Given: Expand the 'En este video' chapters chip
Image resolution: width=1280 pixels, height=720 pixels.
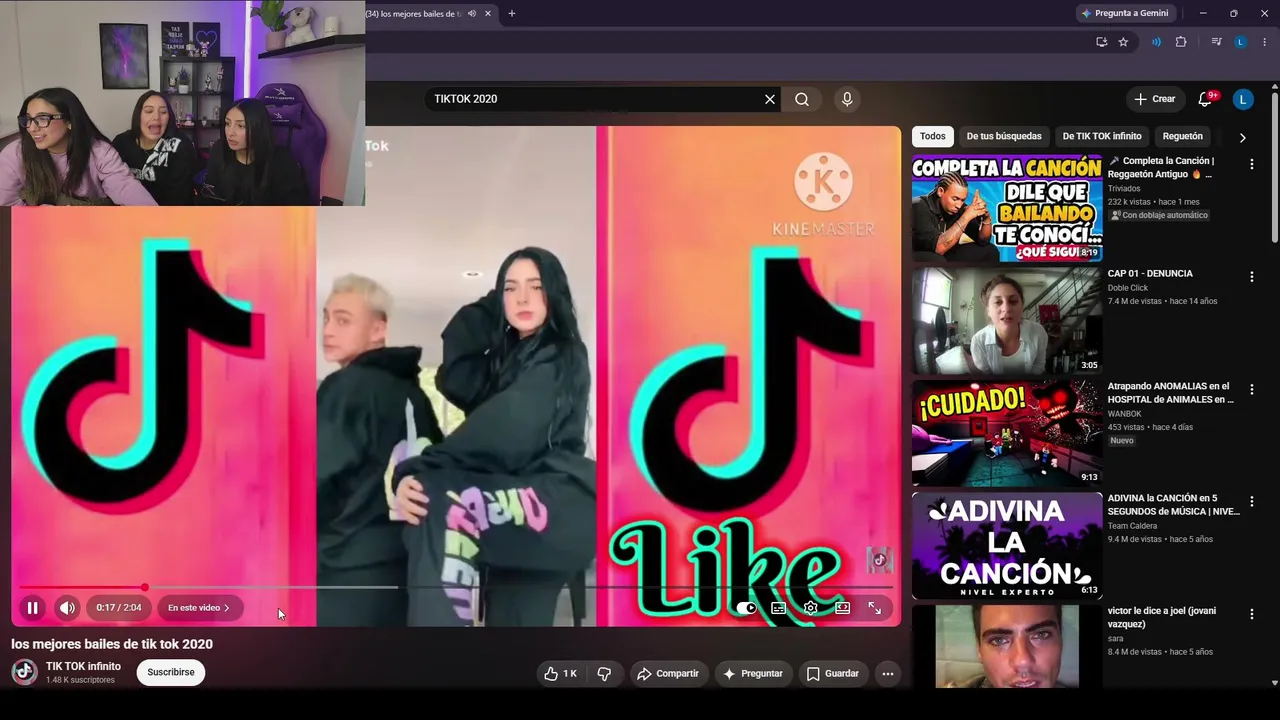Looking at the screenshot, I should point(199,608).
